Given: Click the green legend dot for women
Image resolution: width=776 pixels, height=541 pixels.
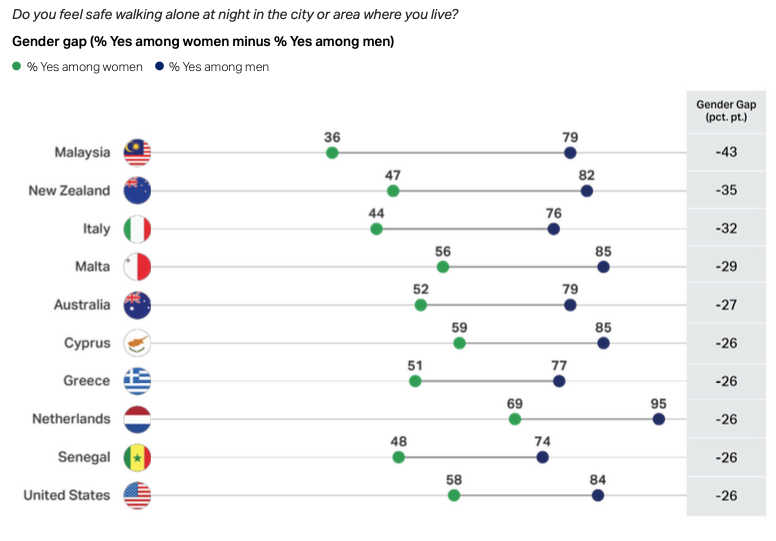Looking at the screenshot, I should click(17, 67).
